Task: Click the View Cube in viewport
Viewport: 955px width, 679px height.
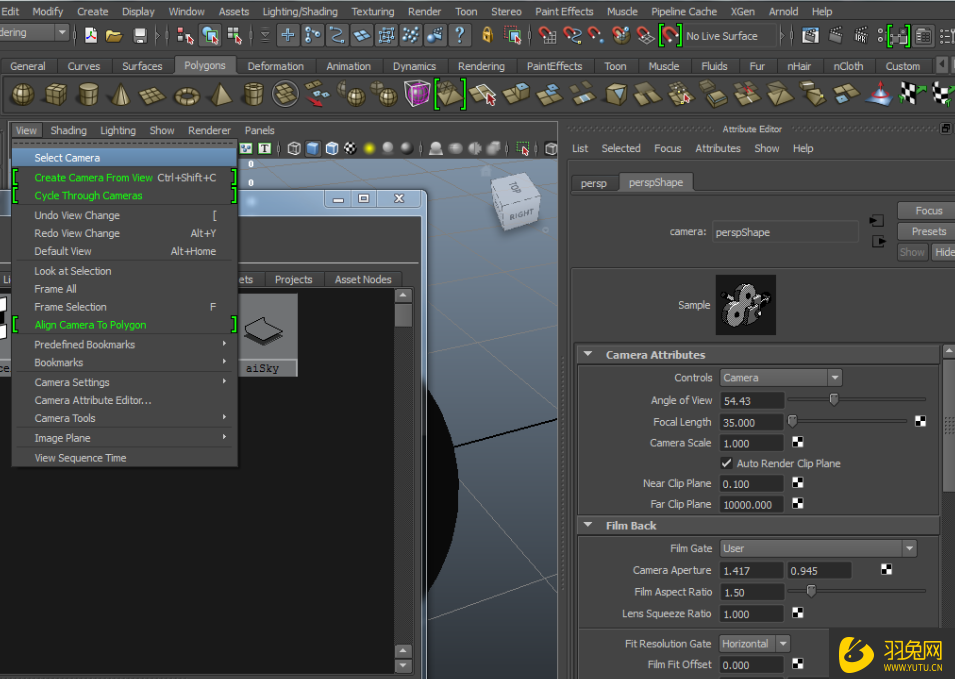Action: [516, 204]
